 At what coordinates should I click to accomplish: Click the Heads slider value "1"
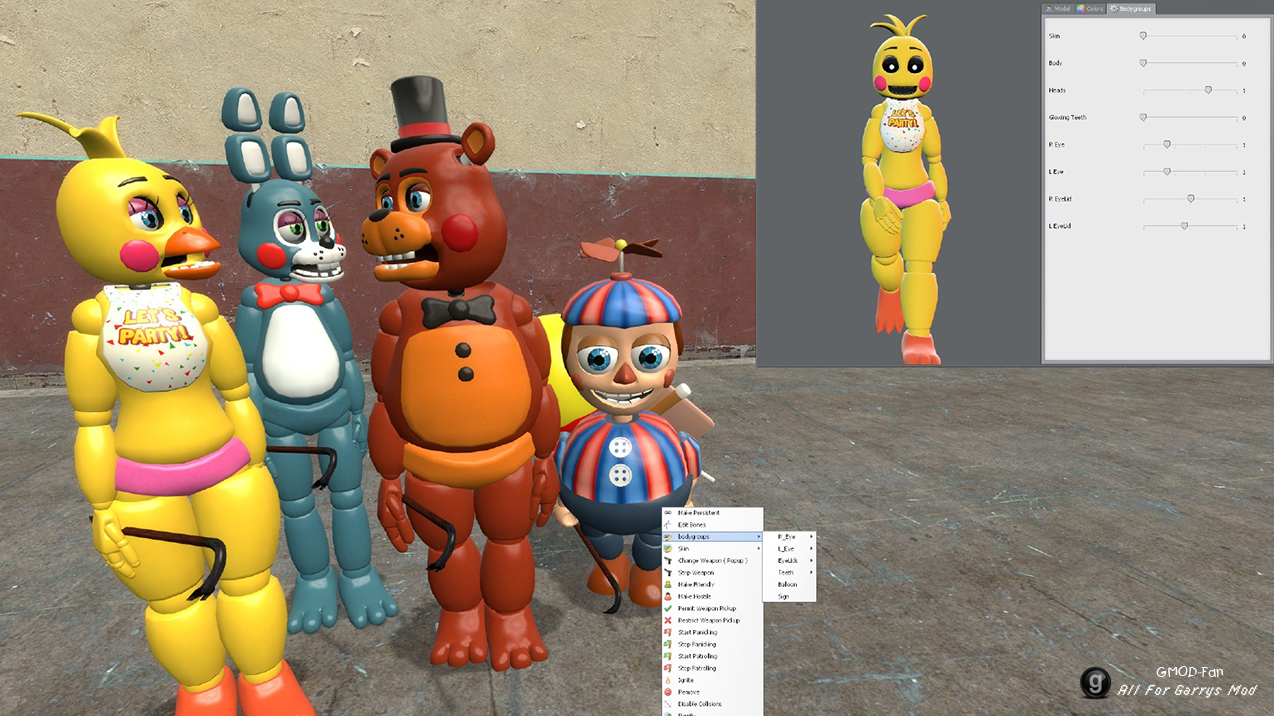pyautogui.click(x=1244, y=91)
